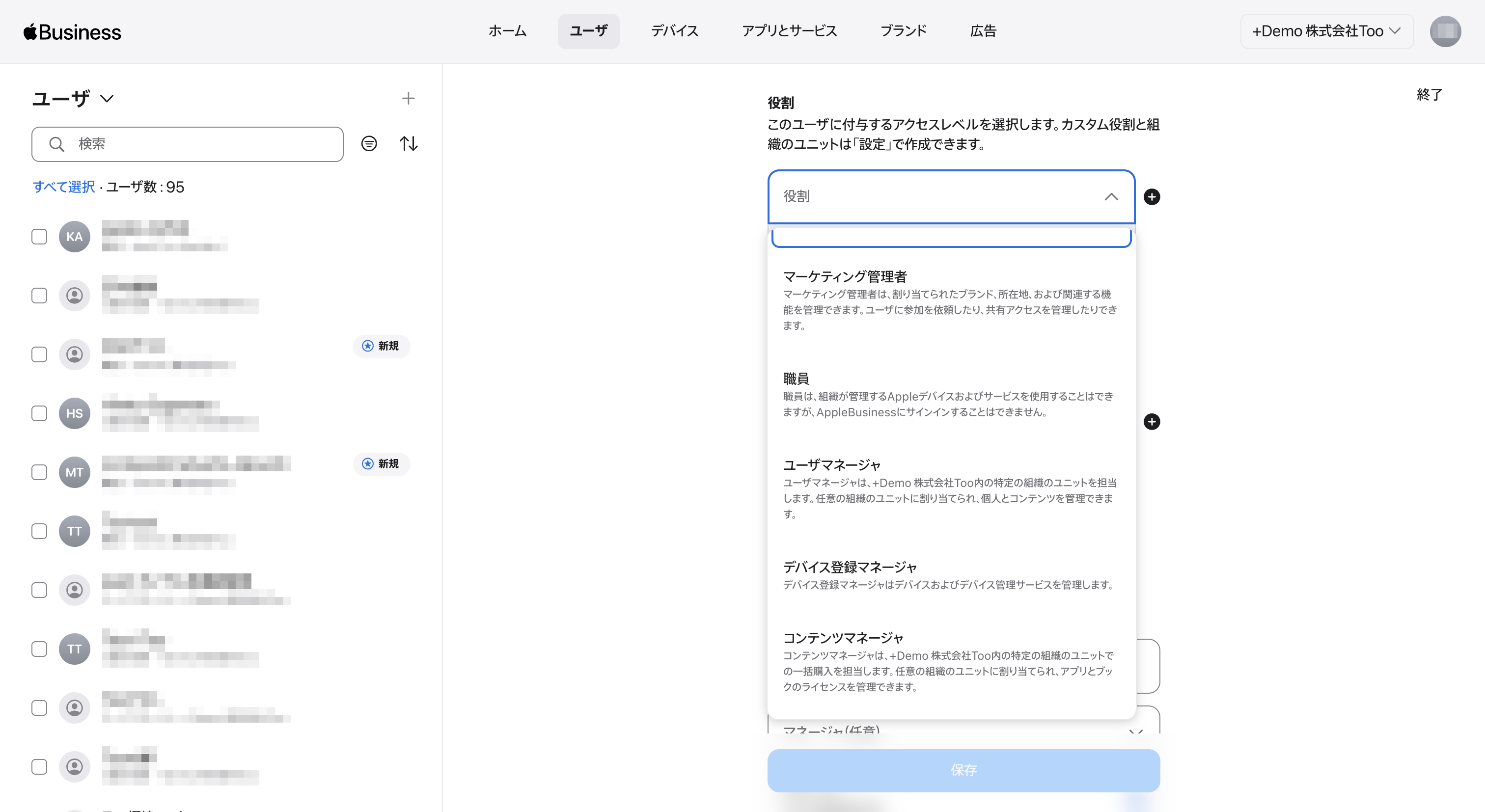
Task: Click the plus button beside the 役割 dropdown
Action: pos(1151,196)
